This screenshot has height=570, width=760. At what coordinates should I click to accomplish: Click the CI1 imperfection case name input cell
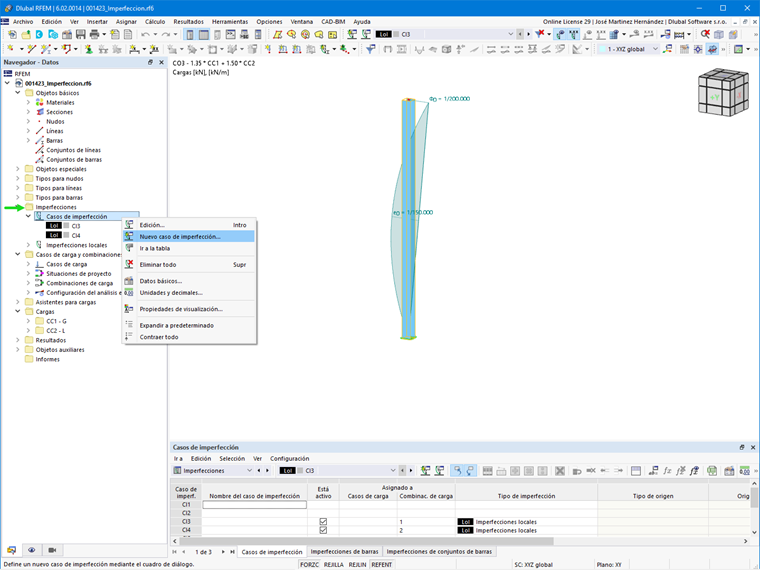254,505
